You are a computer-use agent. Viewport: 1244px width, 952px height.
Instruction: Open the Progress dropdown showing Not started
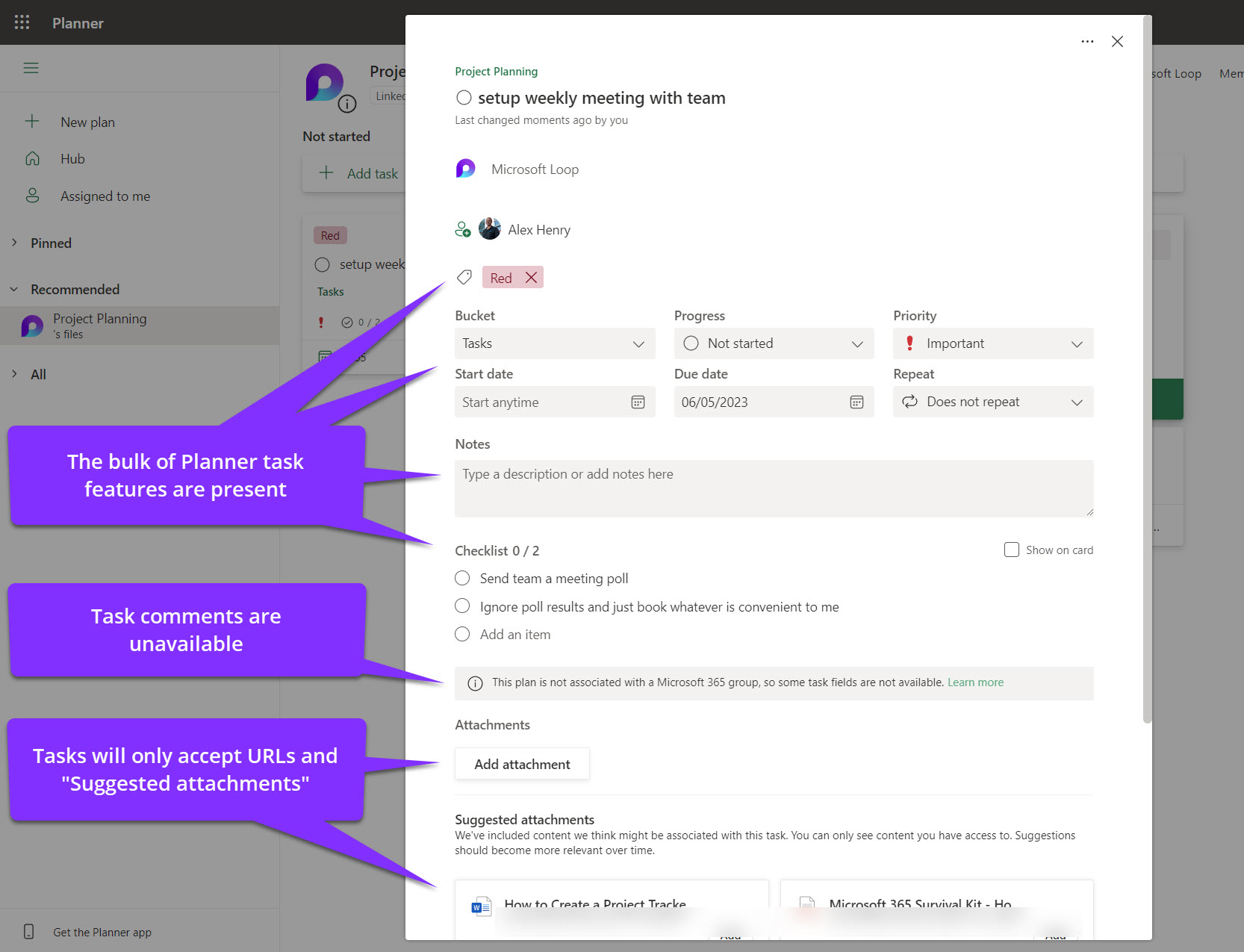click(x=774, y=343)
